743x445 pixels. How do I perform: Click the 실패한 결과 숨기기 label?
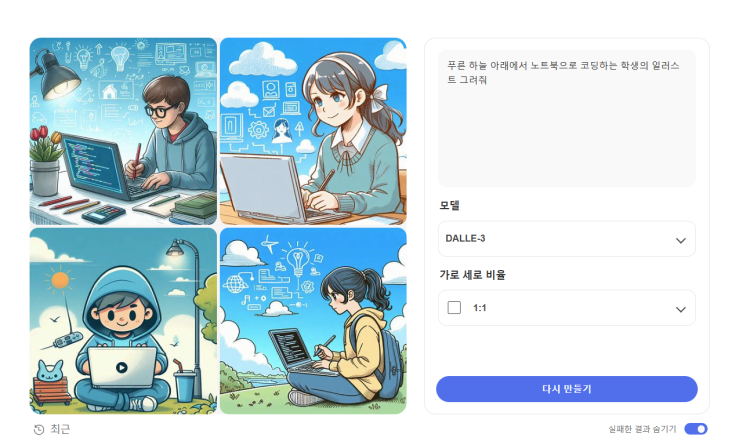tap(642, 429)
